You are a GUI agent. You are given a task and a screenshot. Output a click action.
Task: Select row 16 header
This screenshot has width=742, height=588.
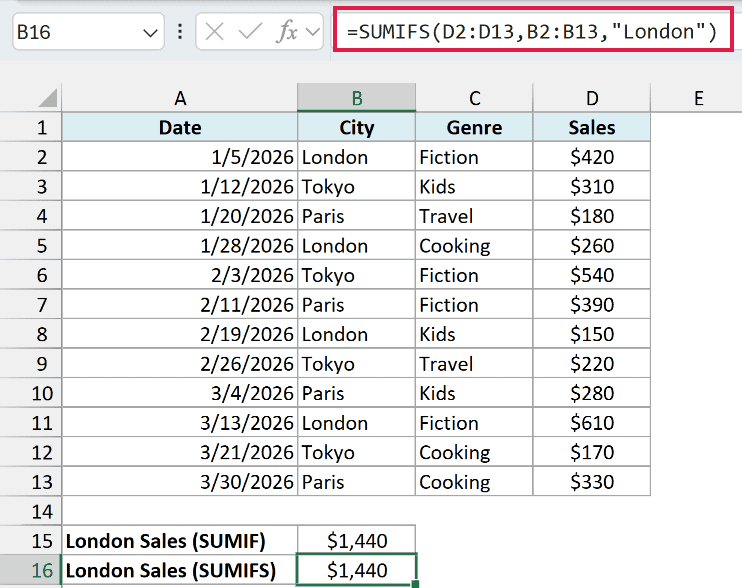point(31,570)
